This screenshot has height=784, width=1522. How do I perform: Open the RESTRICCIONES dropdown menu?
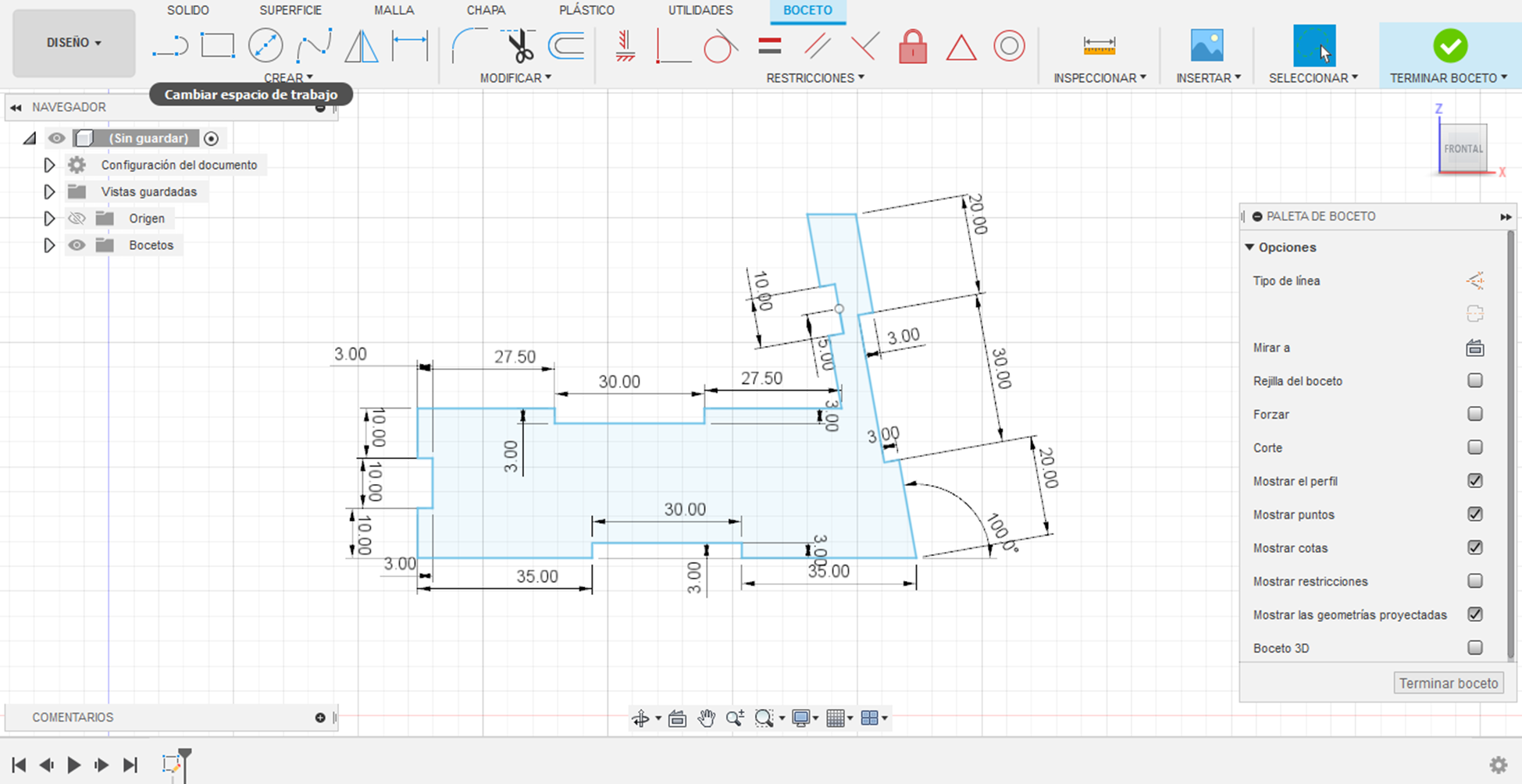[x=815, y=78]
